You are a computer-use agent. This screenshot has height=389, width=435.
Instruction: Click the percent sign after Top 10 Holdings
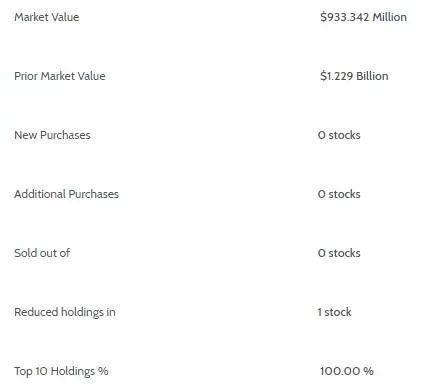103,371
